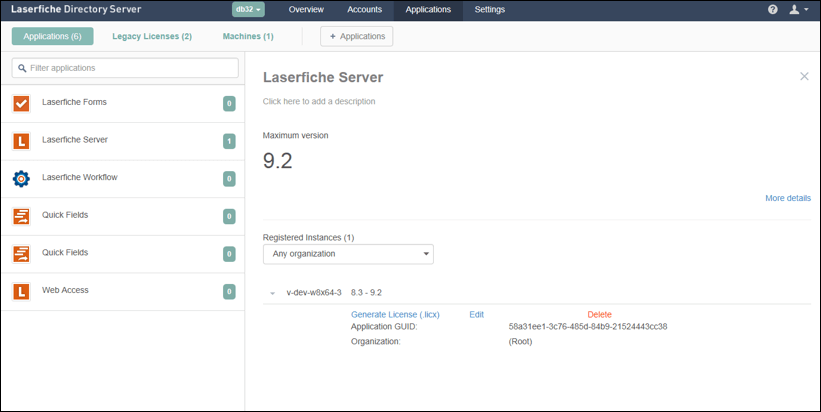Image resolution: width=821 pixels, height=412 pixels.
Task: Click the Web Access L icon
Action: tap(21, 292)
